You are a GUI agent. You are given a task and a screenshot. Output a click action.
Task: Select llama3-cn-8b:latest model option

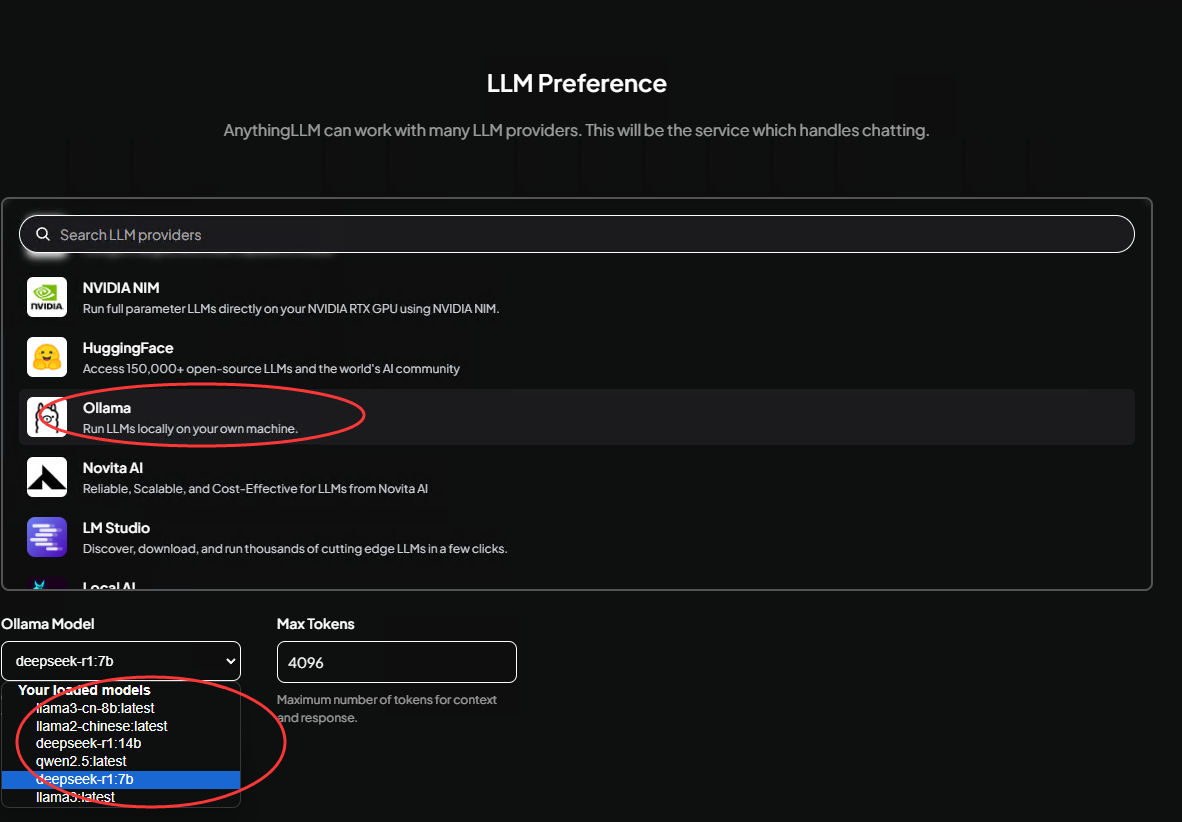95,708
